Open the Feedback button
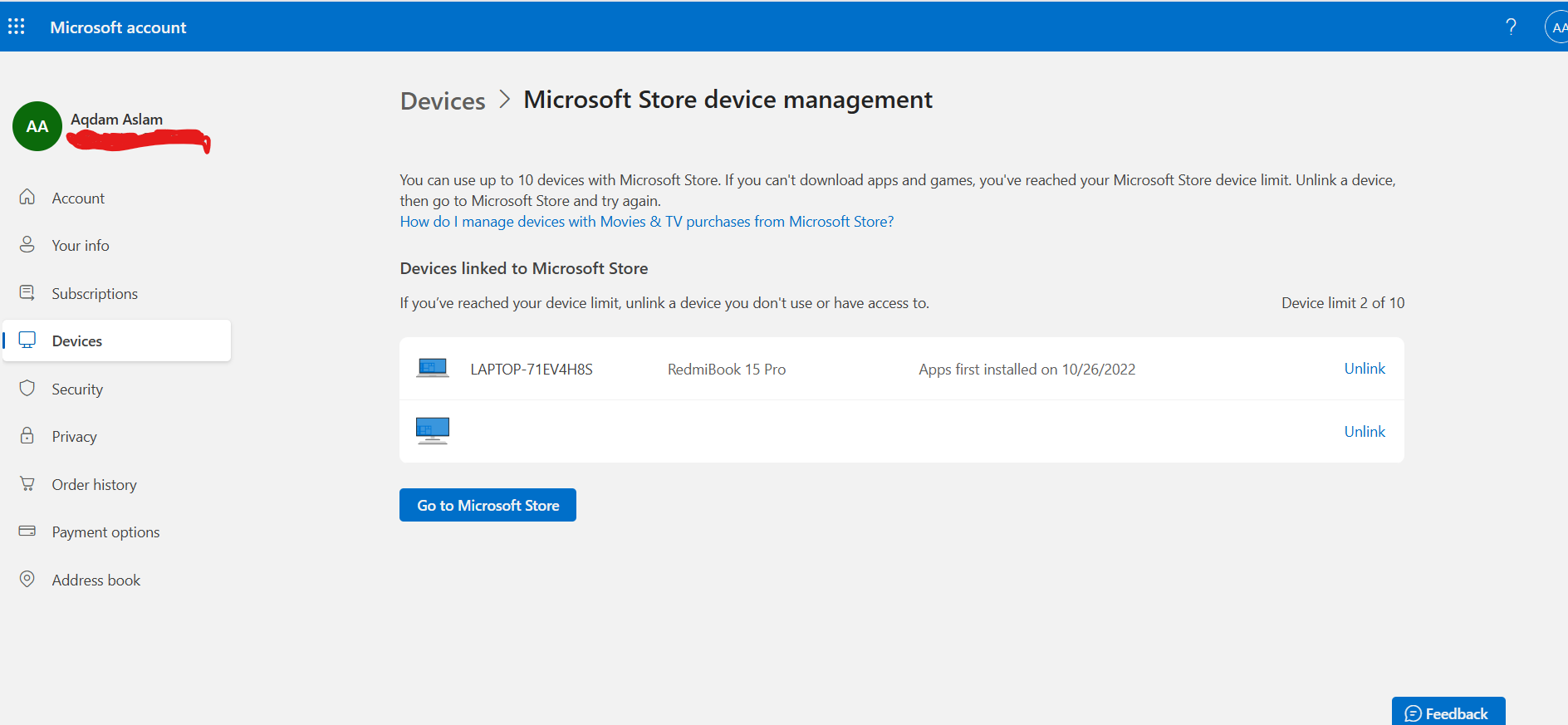The width and height of the screenshot is (1568, 725). tap(1448, 713)
